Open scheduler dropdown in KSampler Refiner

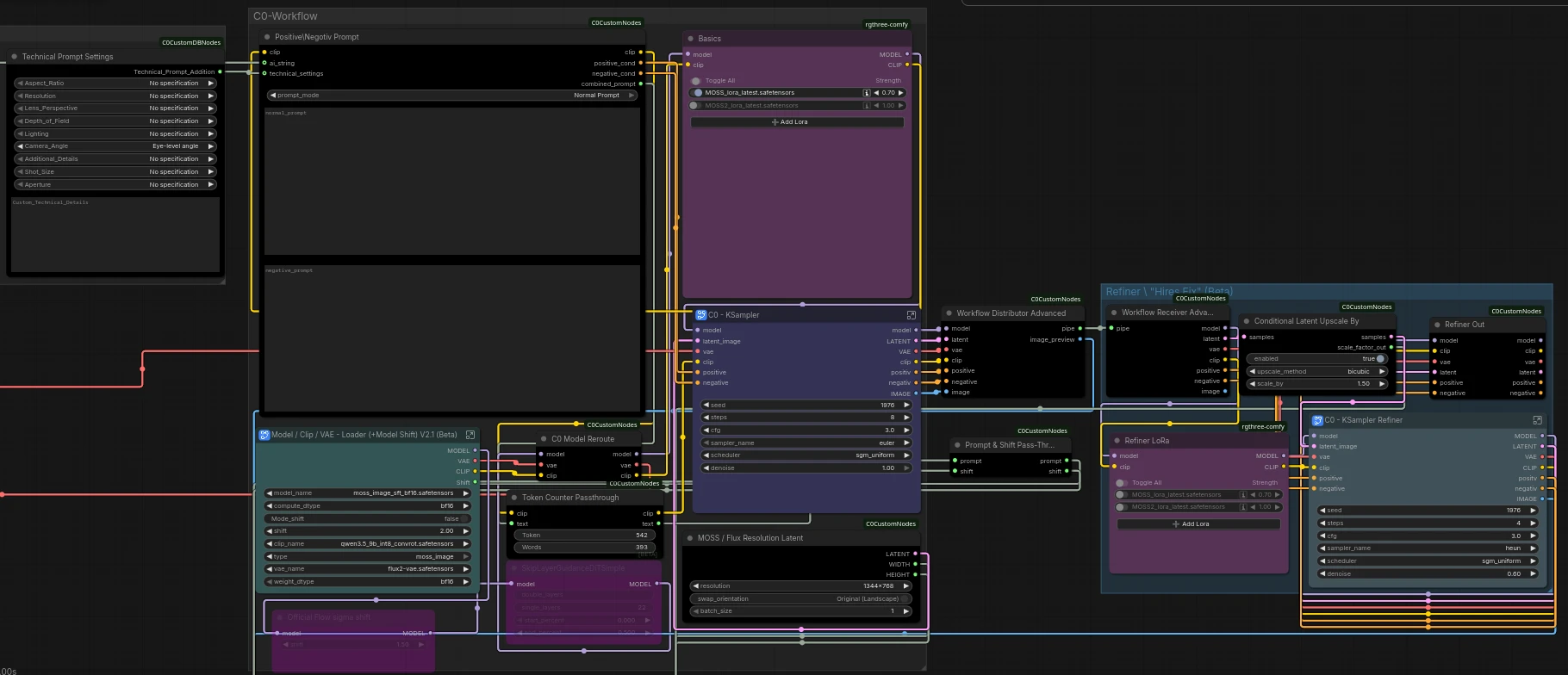coord(1428,561)
